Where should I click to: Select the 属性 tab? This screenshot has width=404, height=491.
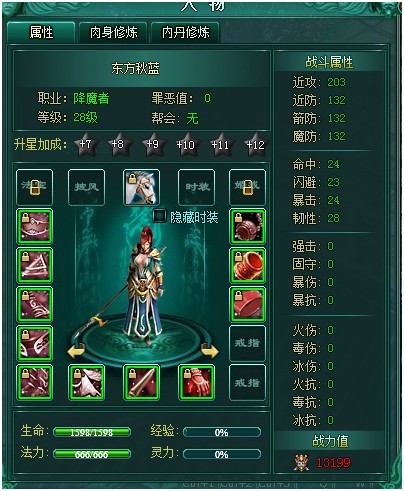pos(41,32)
